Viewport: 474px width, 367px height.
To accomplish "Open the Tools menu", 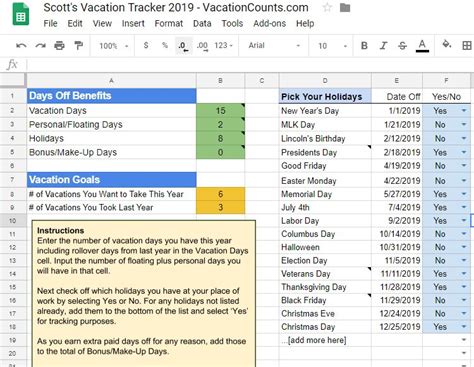I will click(232, 24).
